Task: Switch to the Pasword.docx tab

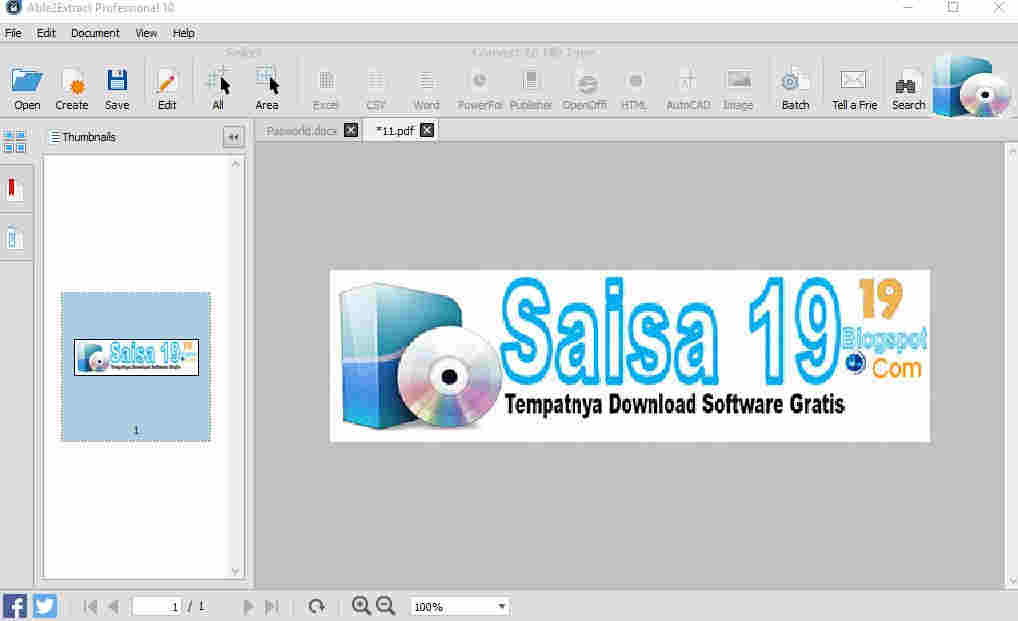Action: 301,130
